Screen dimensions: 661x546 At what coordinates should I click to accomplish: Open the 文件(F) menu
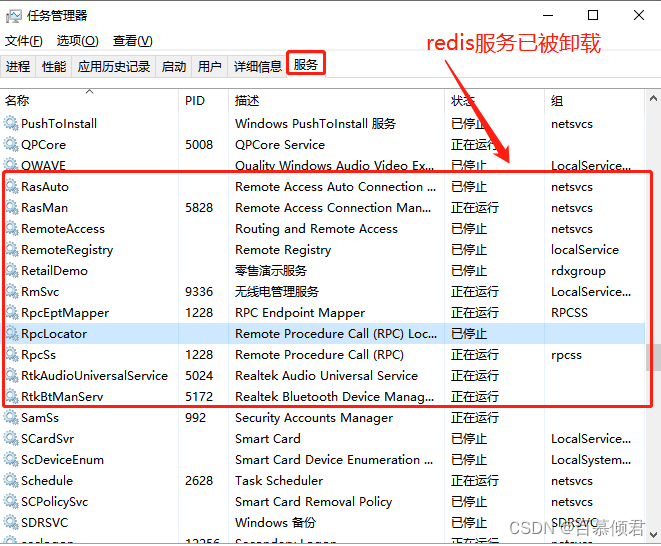click(24, 41)
